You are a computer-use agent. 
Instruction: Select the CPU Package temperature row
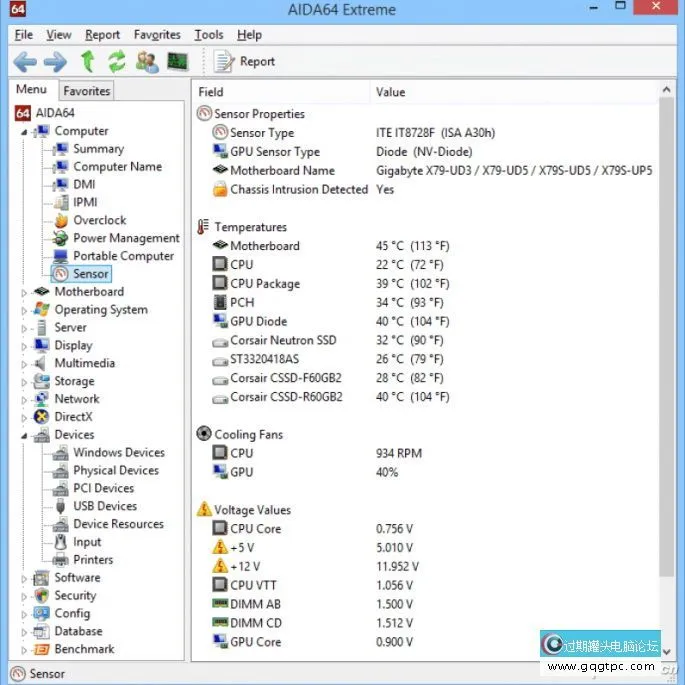pos(263,283)
